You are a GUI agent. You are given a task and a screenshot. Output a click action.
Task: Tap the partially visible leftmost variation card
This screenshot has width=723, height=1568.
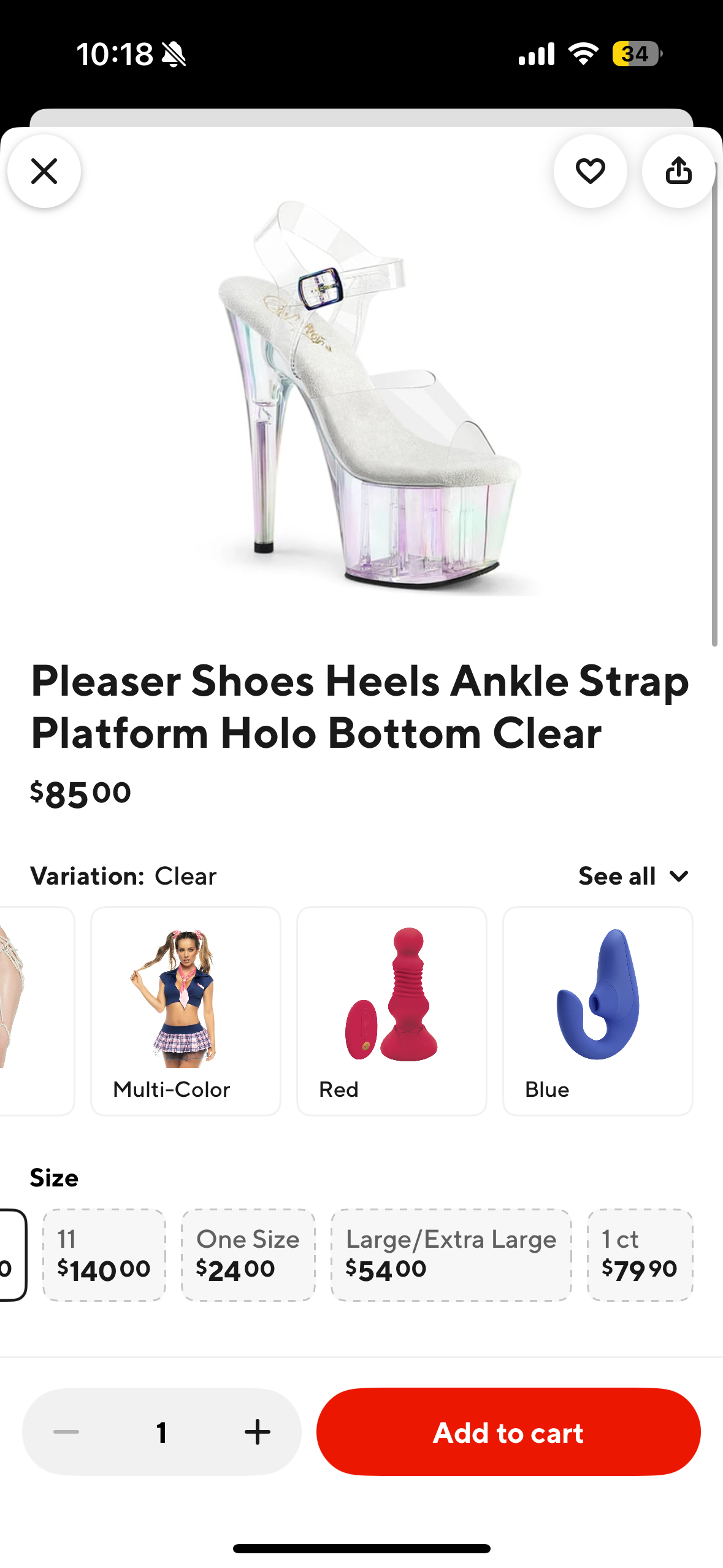(37, 1011)
